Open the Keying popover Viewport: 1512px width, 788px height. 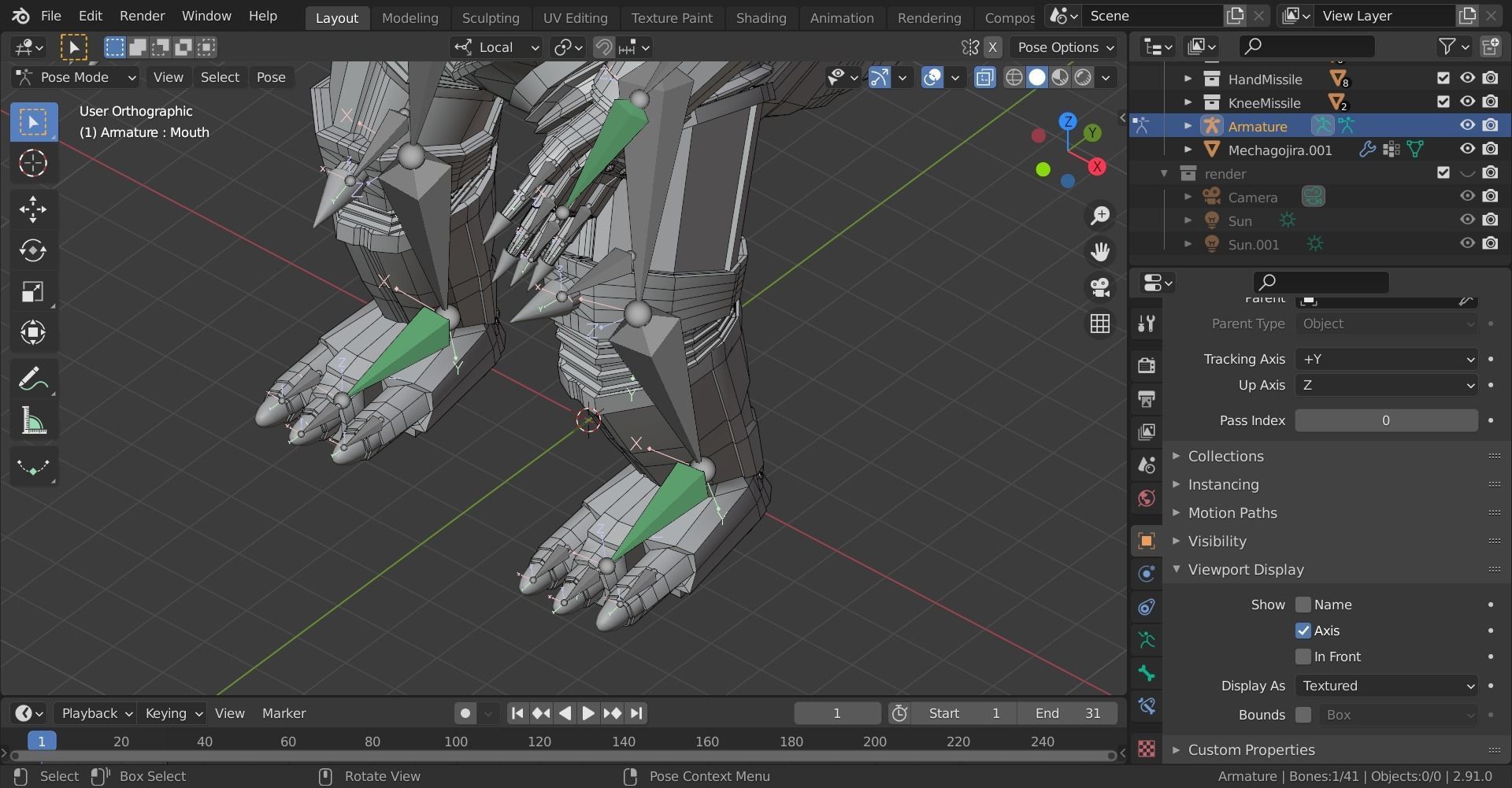(x=172, y=713)
